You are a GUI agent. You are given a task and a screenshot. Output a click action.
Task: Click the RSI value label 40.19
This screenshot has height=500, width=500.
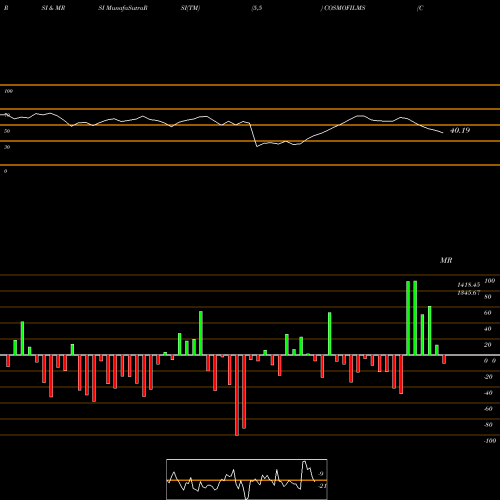point(460,130)
